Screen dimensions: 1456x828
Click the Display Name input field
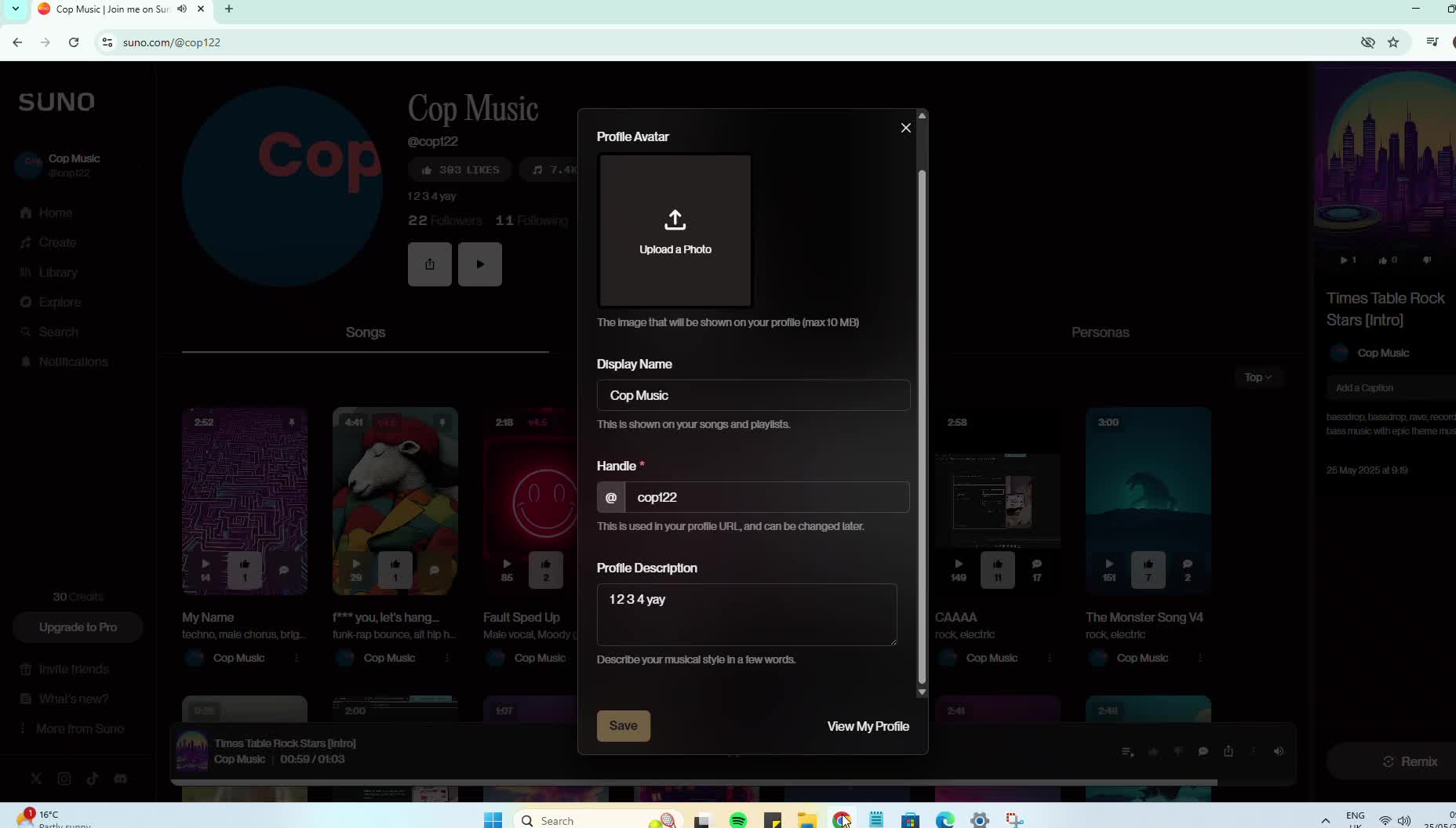click(753, 395)
